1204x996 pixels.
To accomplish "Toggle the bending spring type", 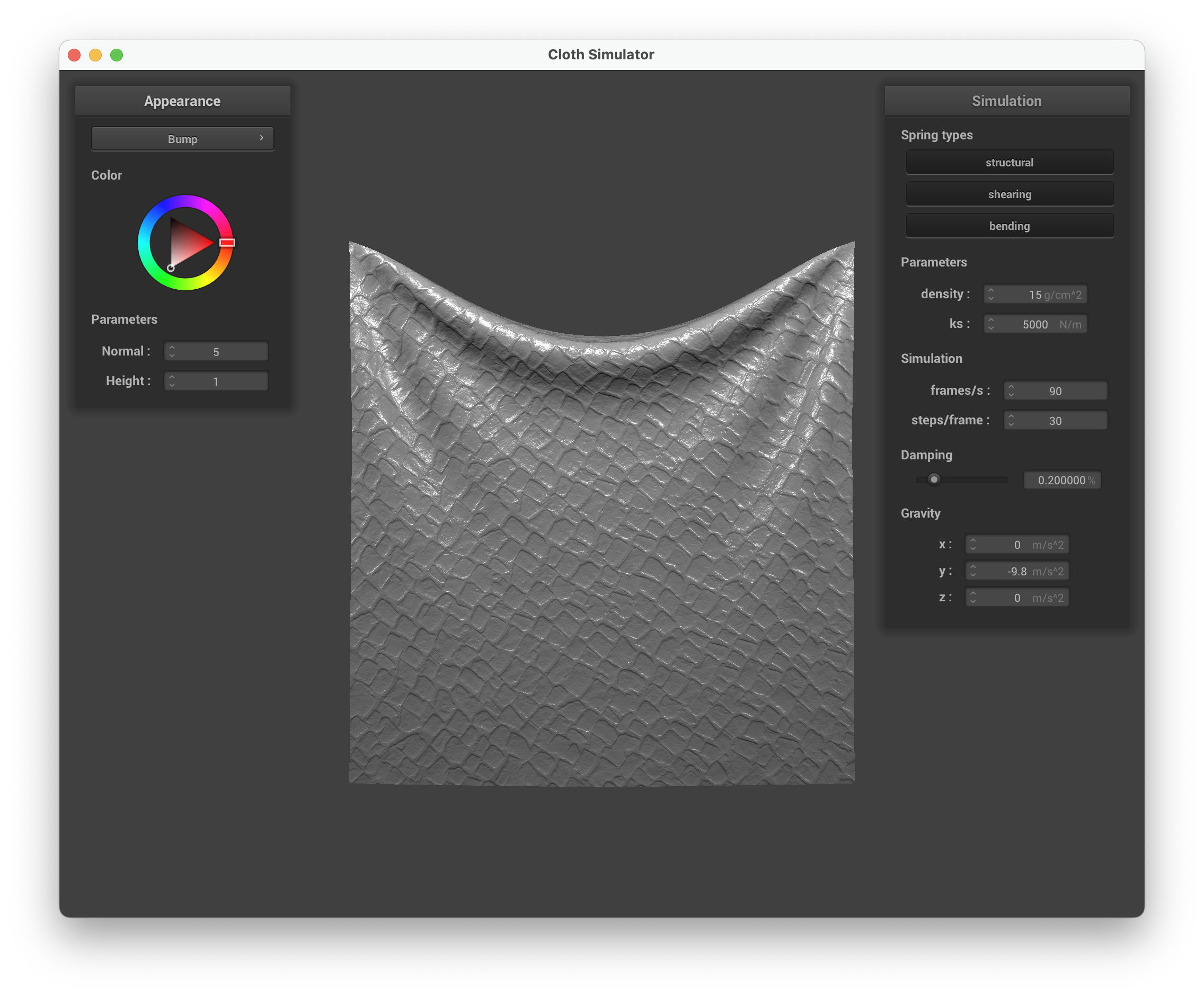I will click(1009, 226).
